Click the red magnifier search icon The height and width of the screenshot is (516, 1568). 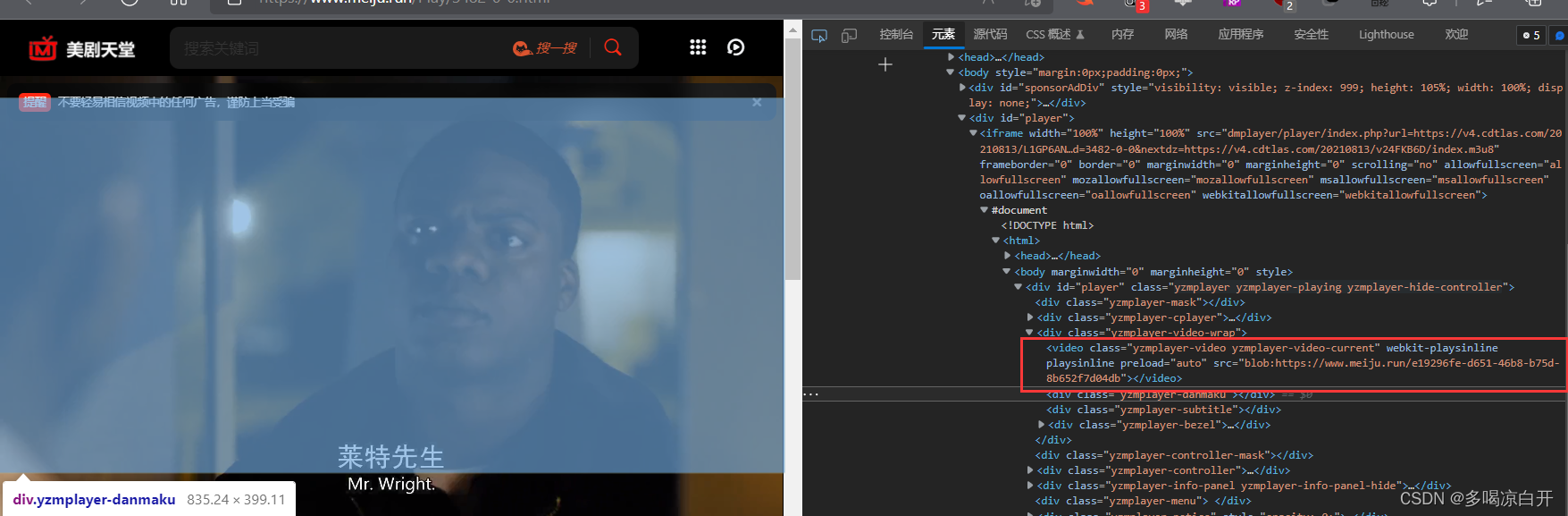coord(613,47)
